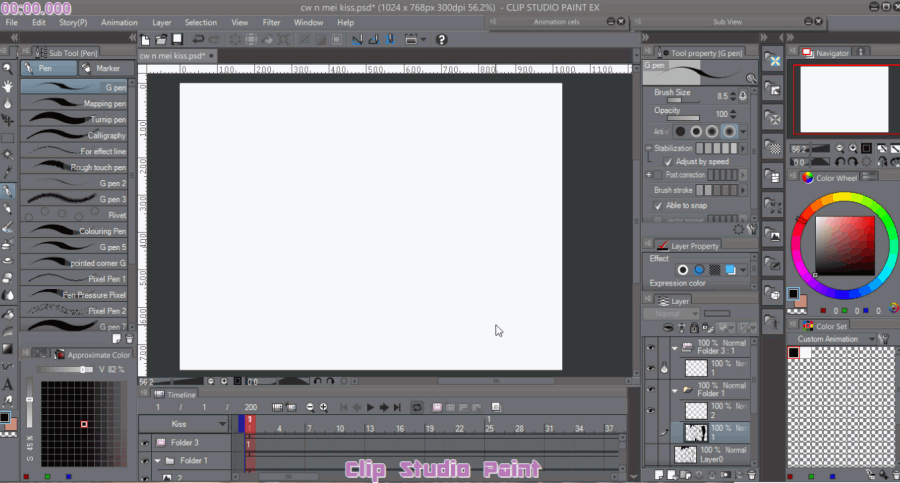Choose the Calligraphy brush
This screenshot has width=900, height=483.
pyautogui.click(x=74, y=136)
